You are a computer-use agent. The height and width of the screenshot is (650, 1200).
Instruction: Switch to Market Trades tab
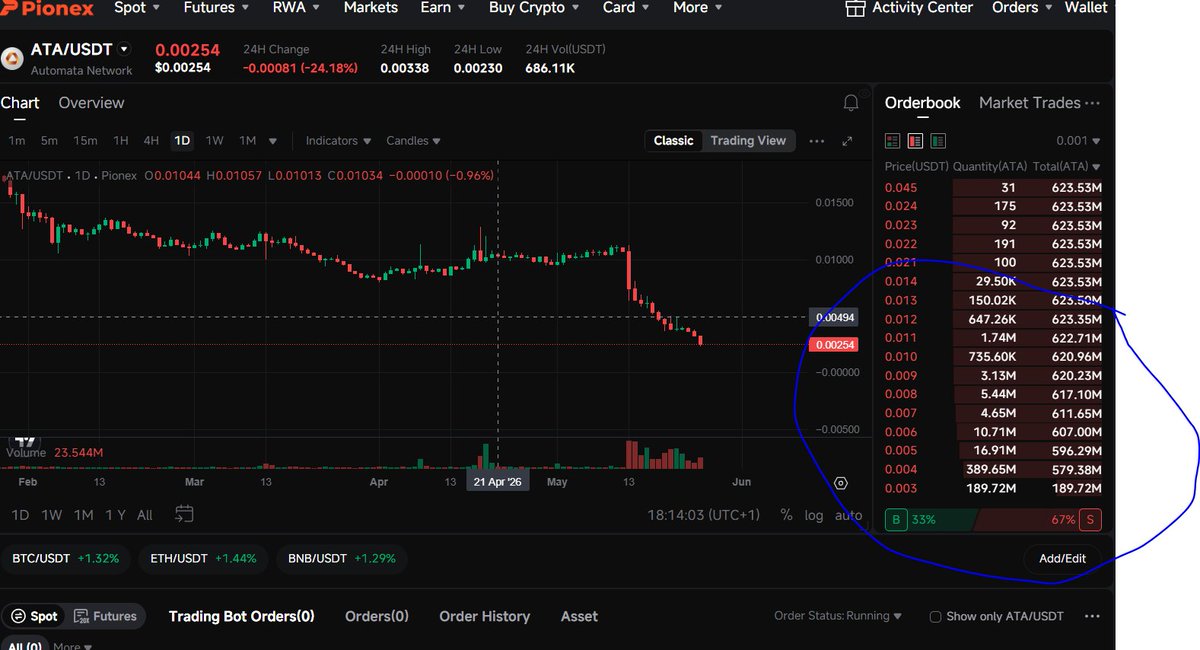(1029, 103)
